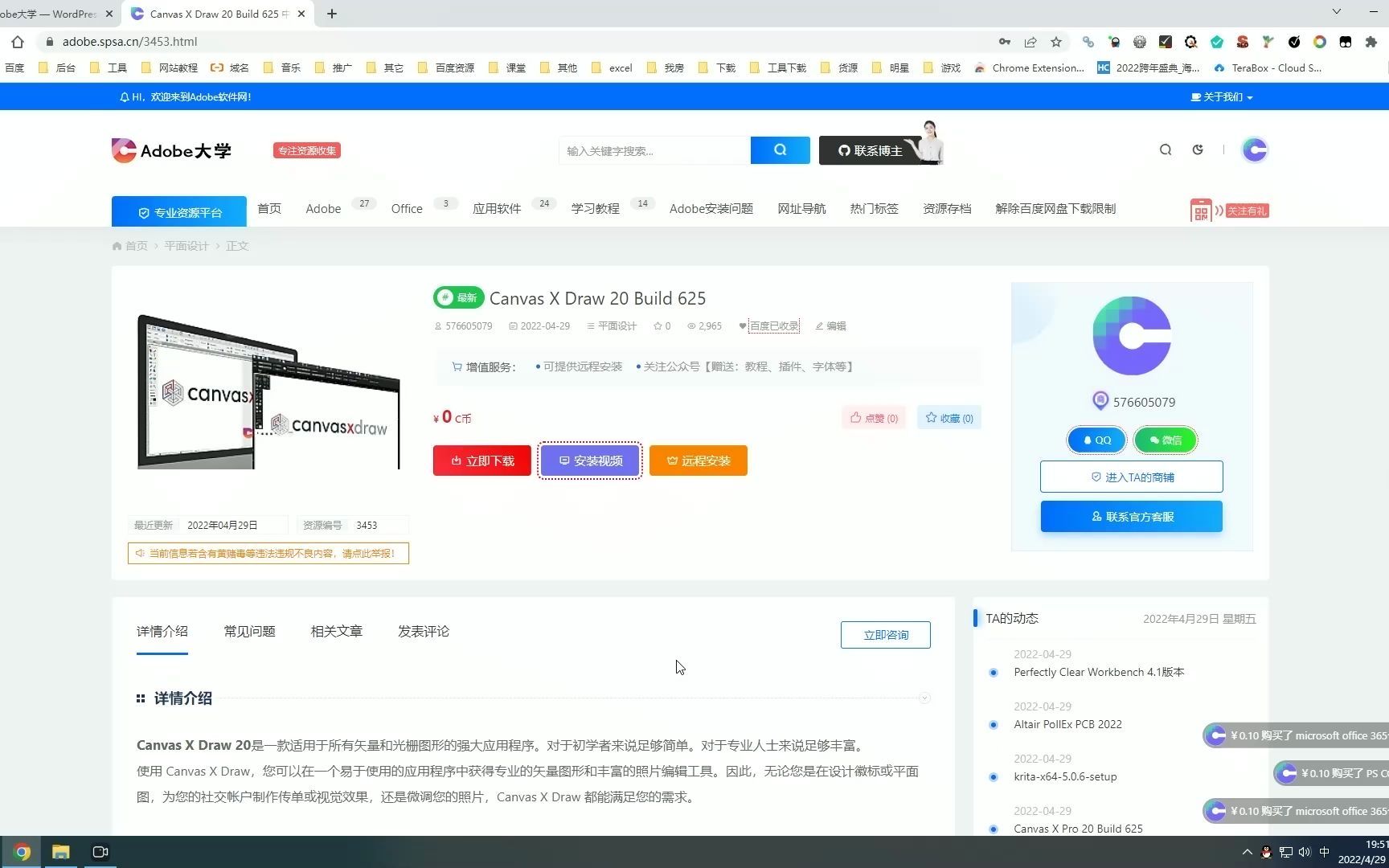Click the home icon in the breadcrumb
1389x868 pixels.
pos(117,246)
